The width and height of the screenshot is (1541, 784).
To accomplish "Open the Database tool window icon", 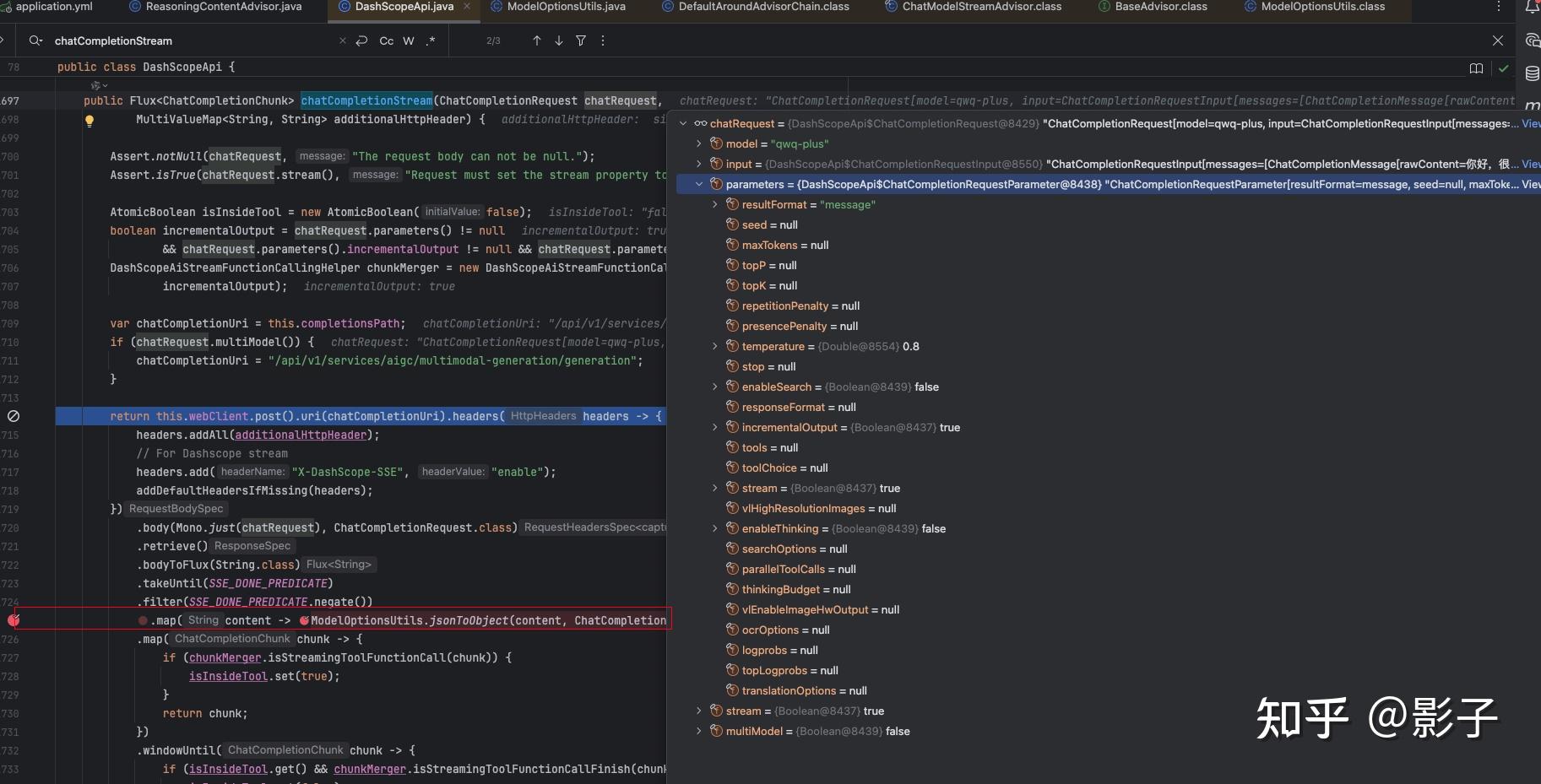I will pyautogui.click(x=1532, y=74).
